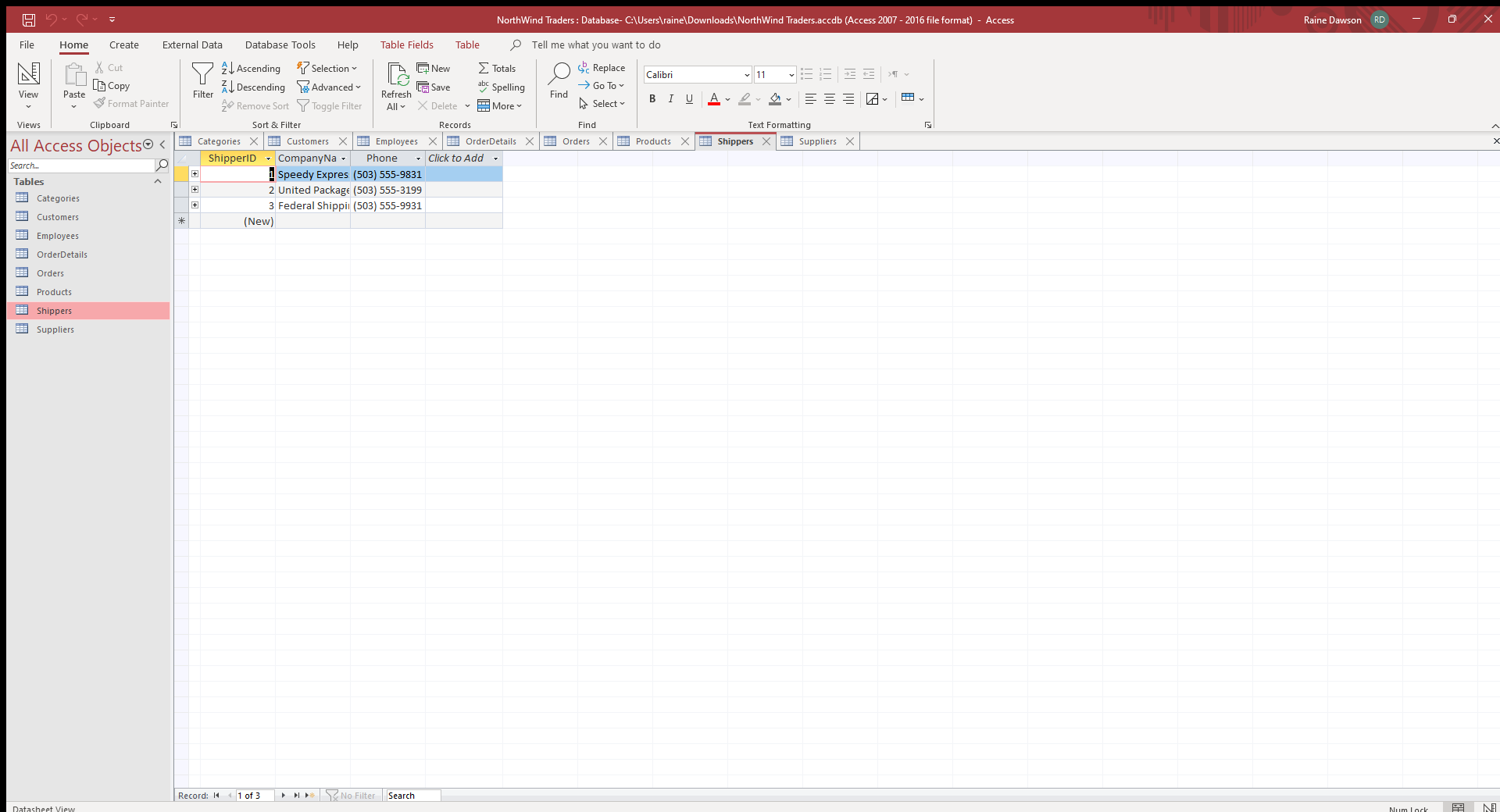Screen dimensions: 1500x812
Task: Collapse the Tables group in navigation pane
Action: tap(158, 182)
